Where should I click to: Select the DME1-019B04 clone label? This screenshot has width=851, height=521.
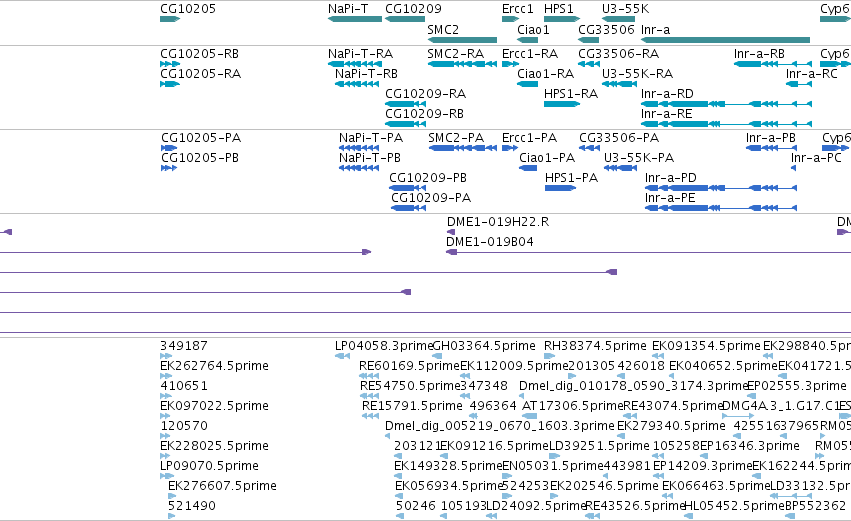pos(490,242)
